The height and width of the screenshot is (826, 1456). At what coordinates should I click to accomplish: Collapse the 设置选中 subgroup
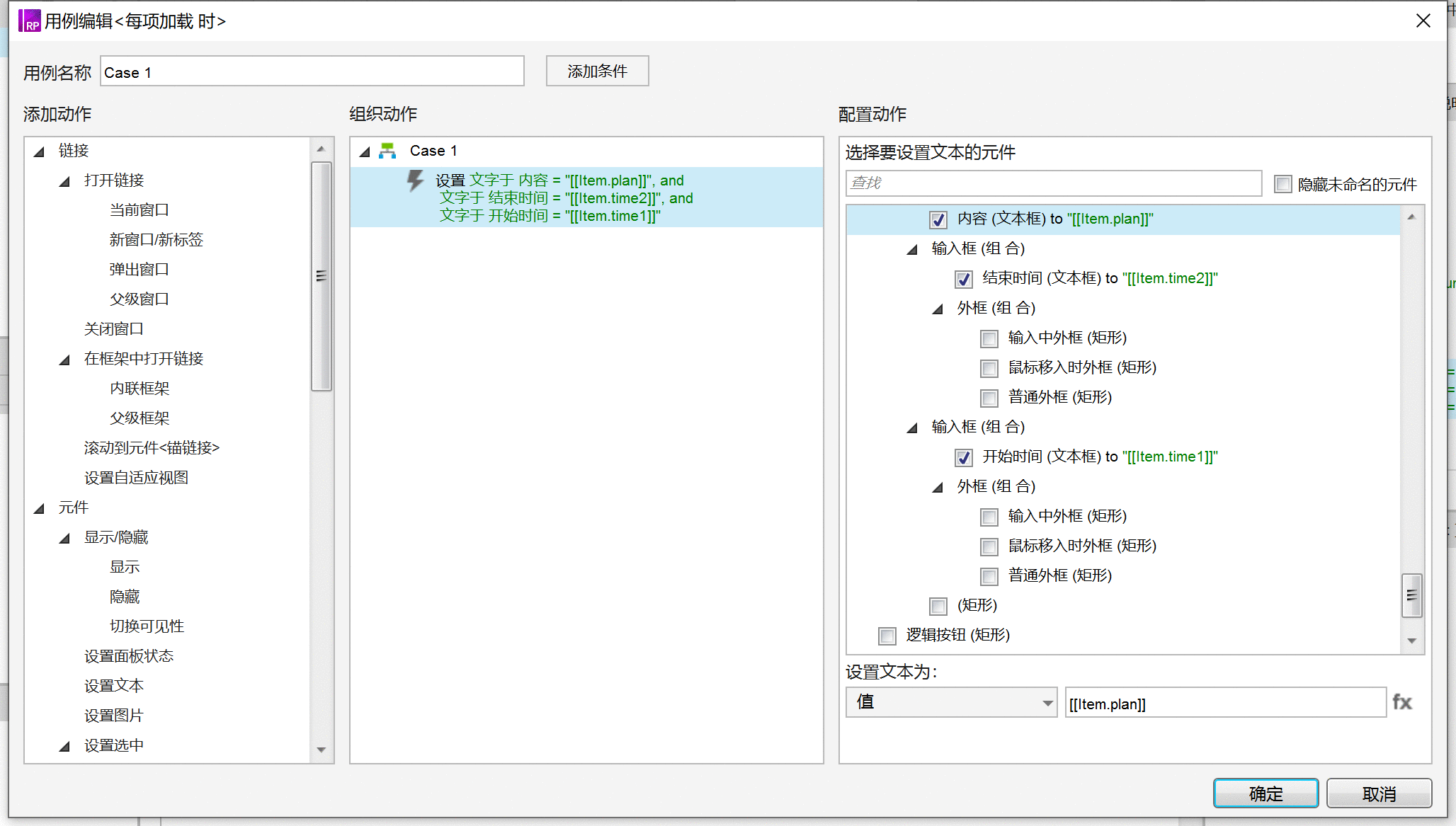point(65,746)
